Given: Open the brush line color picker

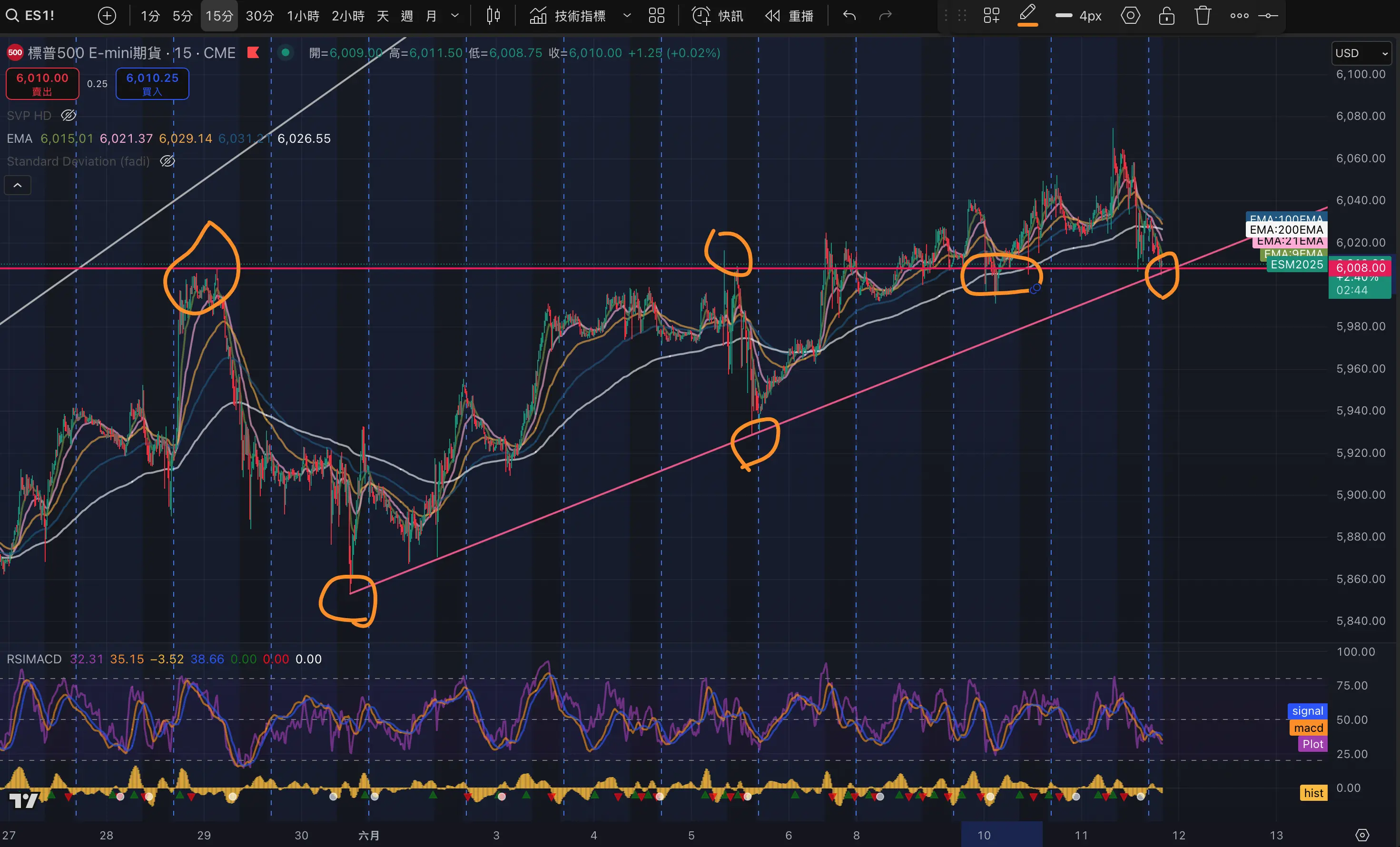Looking at the screenshot, I should (1028, 15).
